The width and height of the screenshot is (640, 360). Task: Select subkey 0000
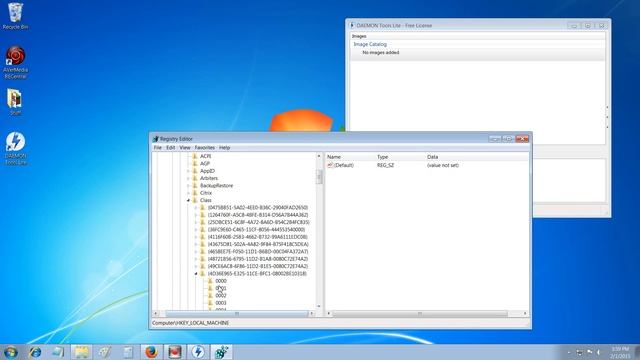click(221, 281)
